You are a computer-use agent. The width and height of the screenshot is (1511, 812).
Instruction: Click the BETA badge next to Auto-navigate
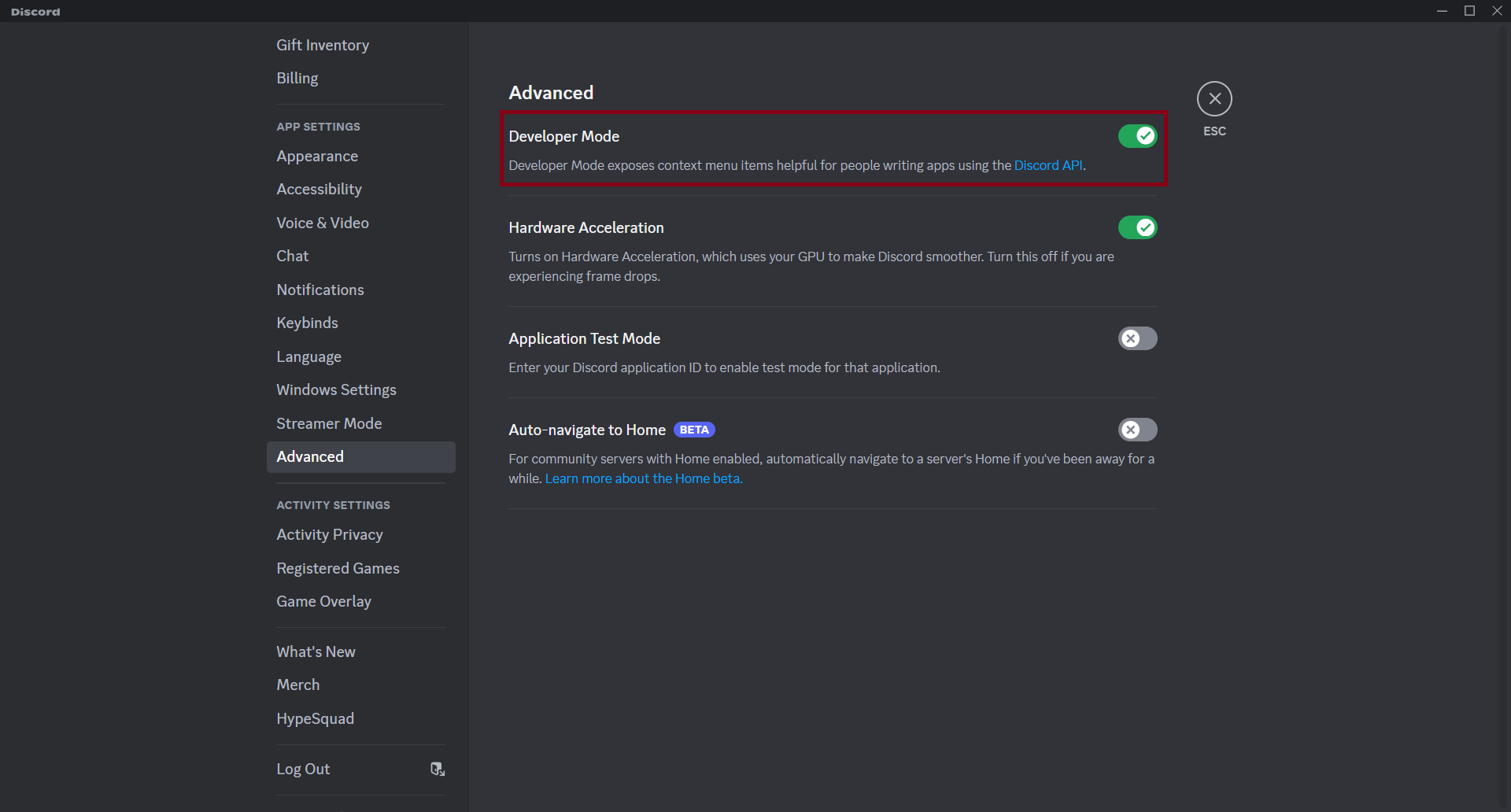click(694, 430)
